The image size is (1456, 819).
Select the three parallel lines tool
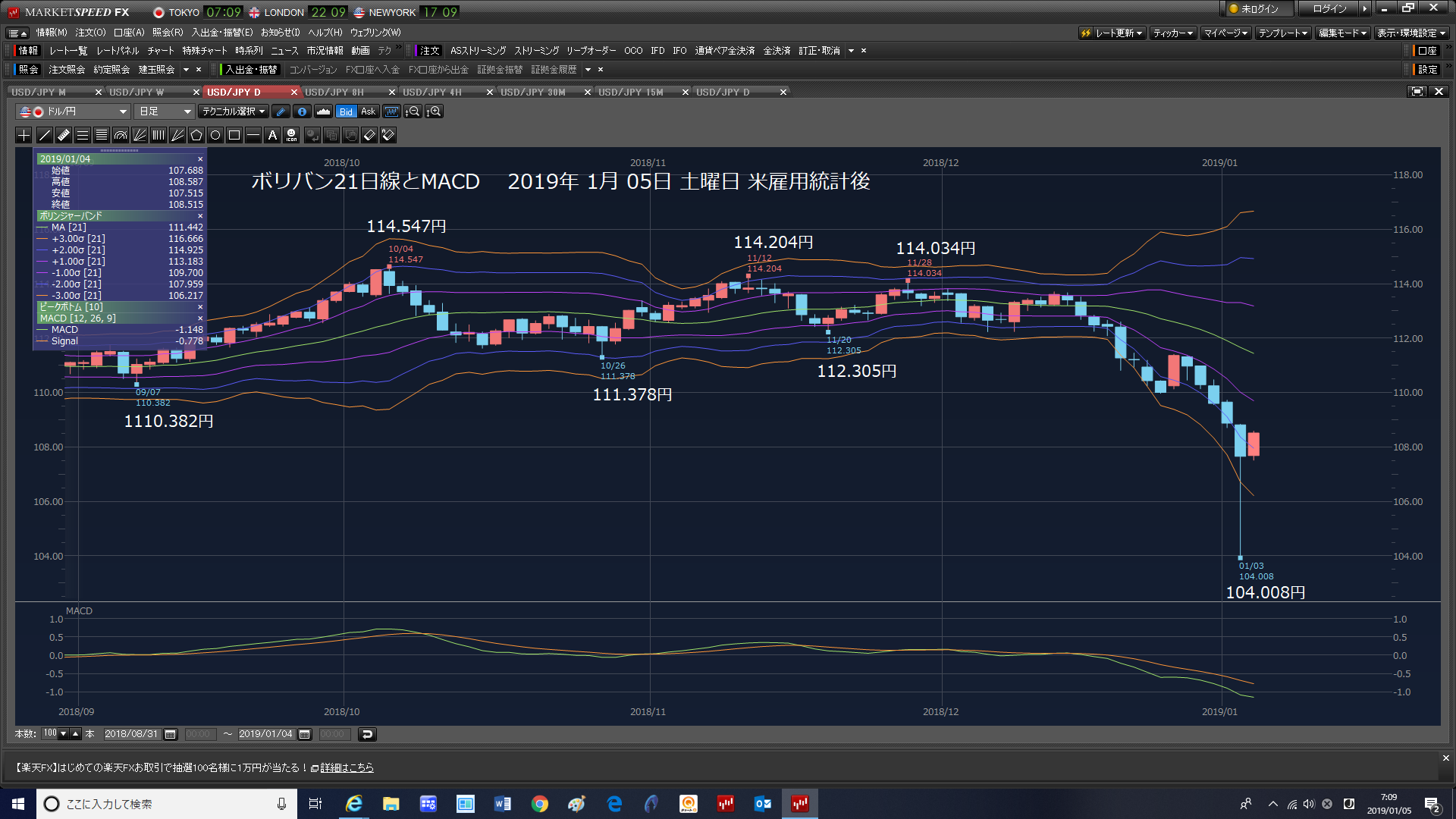83,136
